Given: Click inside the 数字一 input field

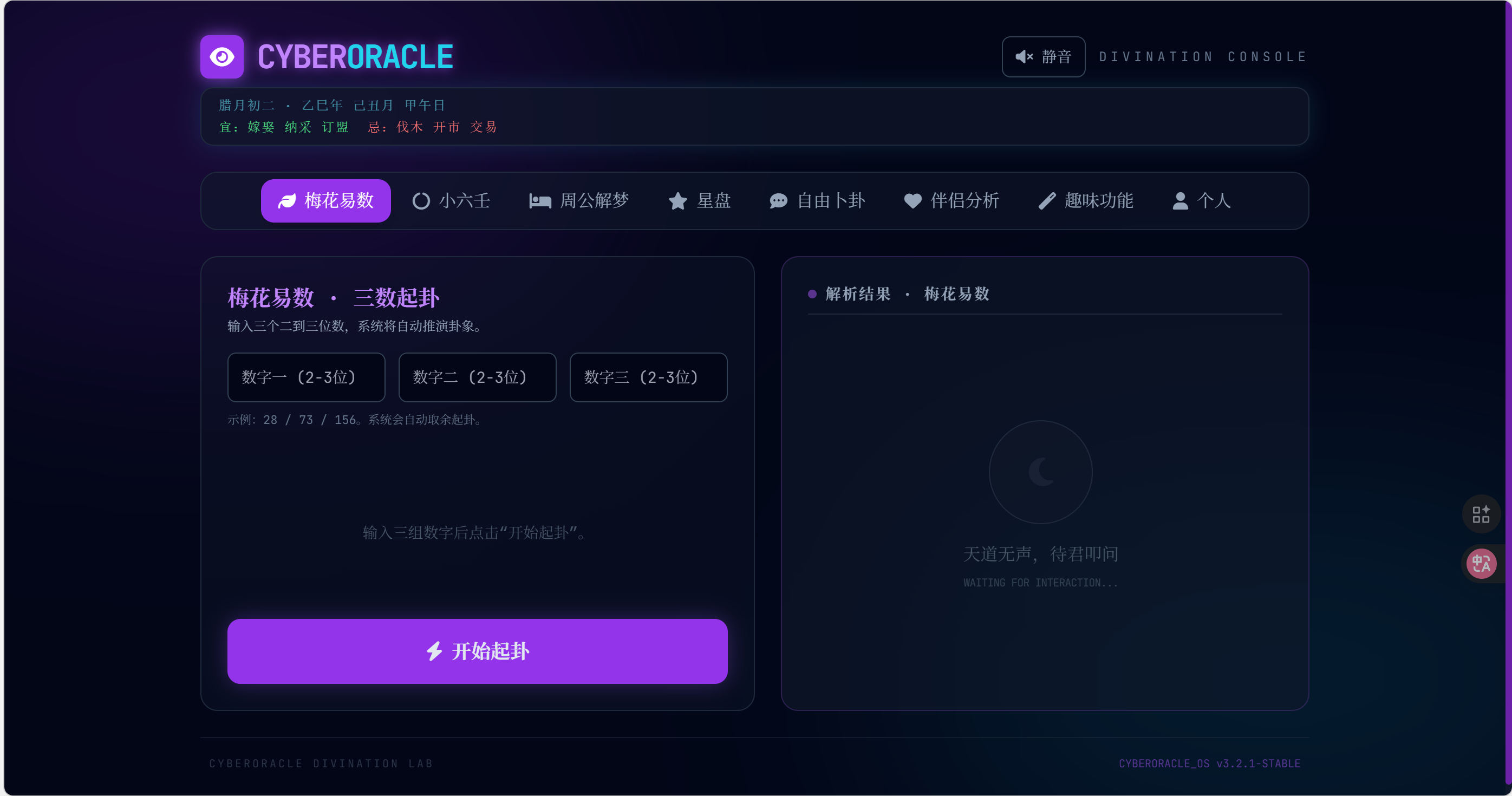Looking at the screenshot, I should pos(306,377).
